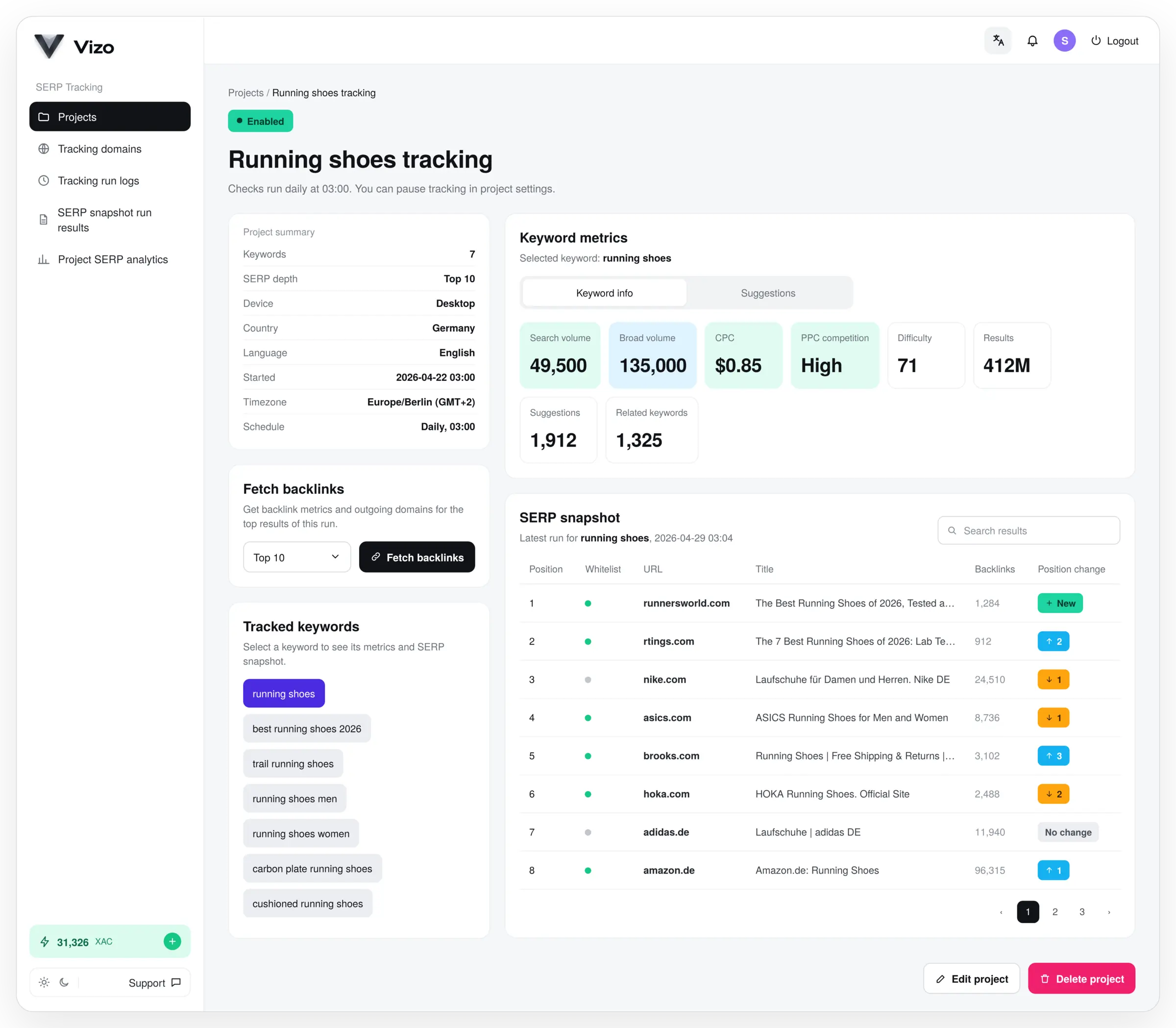Select keyword cushioned running shoes
Viewport: 1176px width, 1028px height.
click(308, 904)
